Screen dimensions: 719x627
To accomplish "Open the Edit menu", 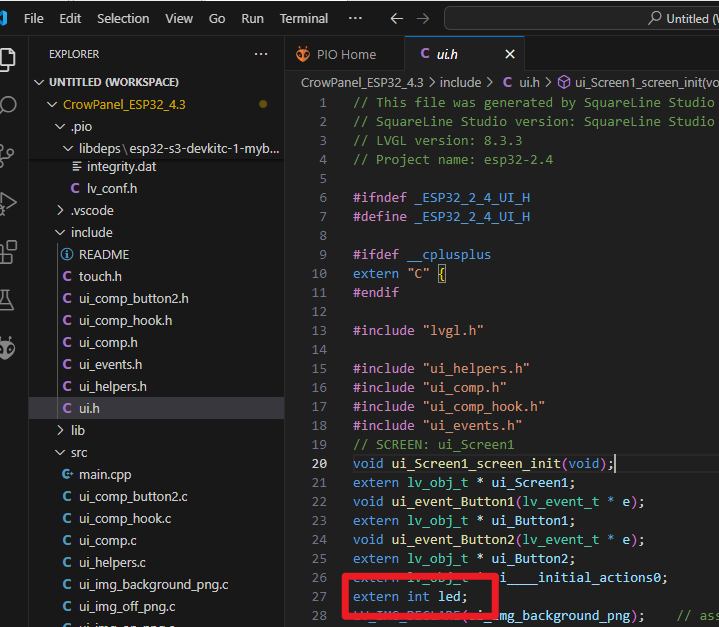I will (70, 19).
